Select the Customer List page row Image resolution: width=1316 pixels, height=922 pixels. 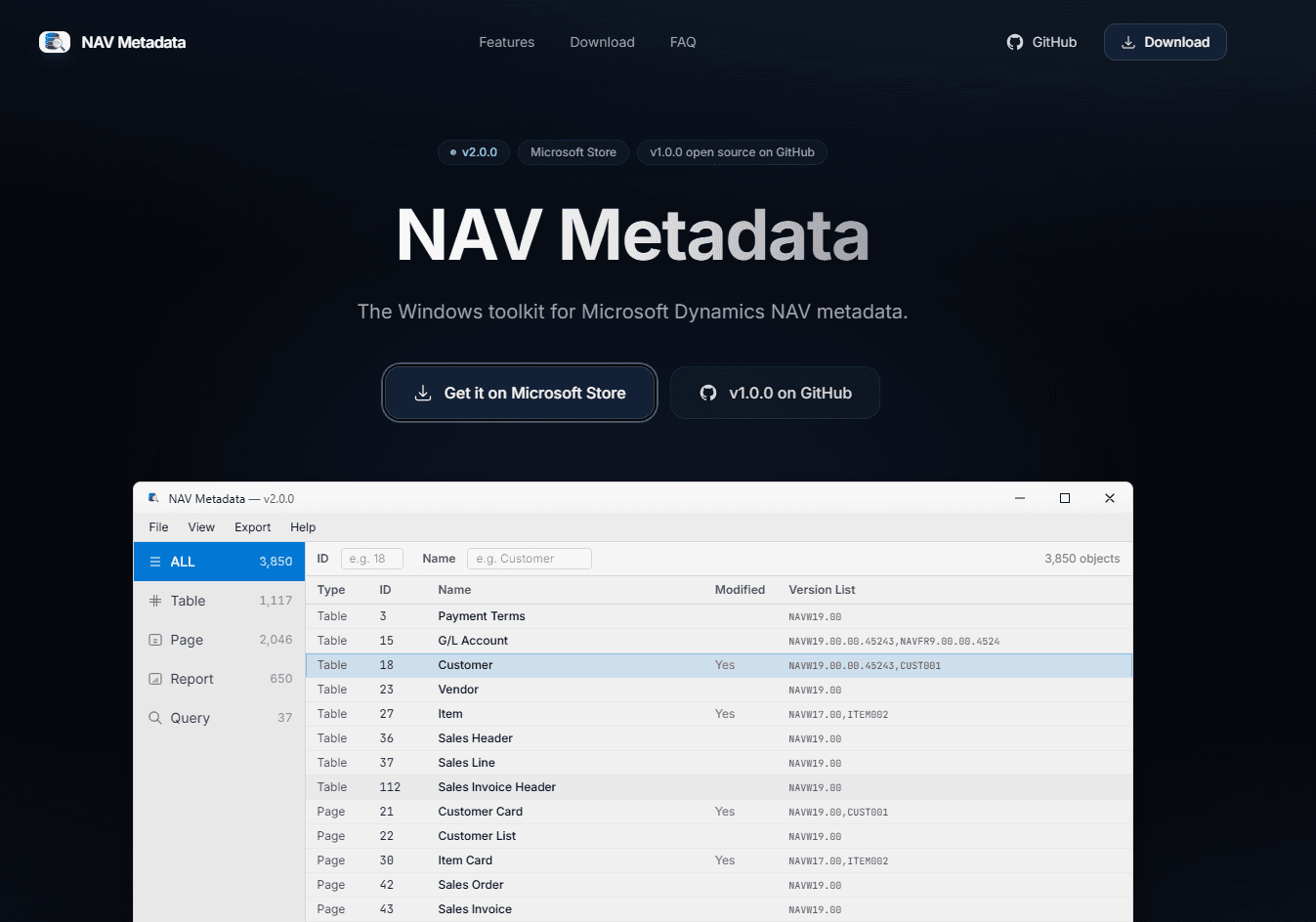coord(719,836)
